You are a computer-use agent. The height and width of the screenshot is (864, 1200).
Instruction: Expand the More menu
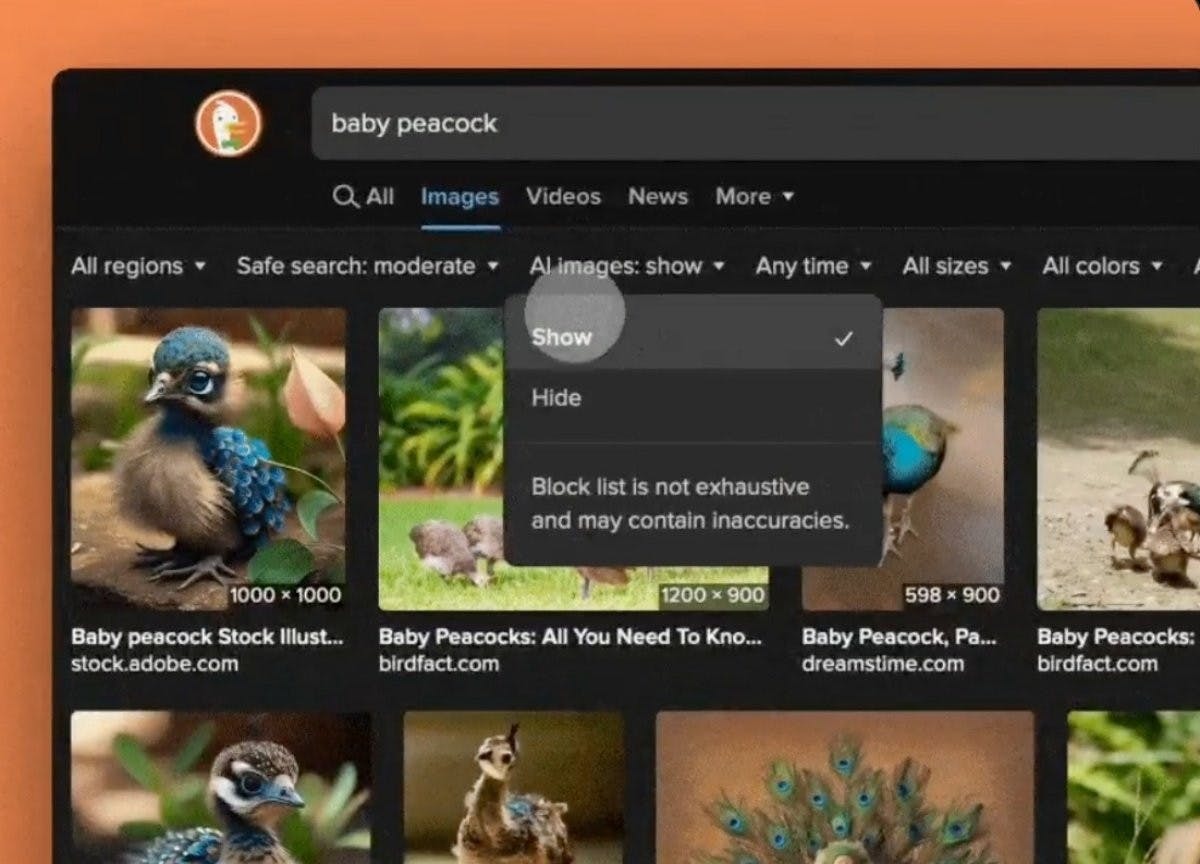(754, 197)
